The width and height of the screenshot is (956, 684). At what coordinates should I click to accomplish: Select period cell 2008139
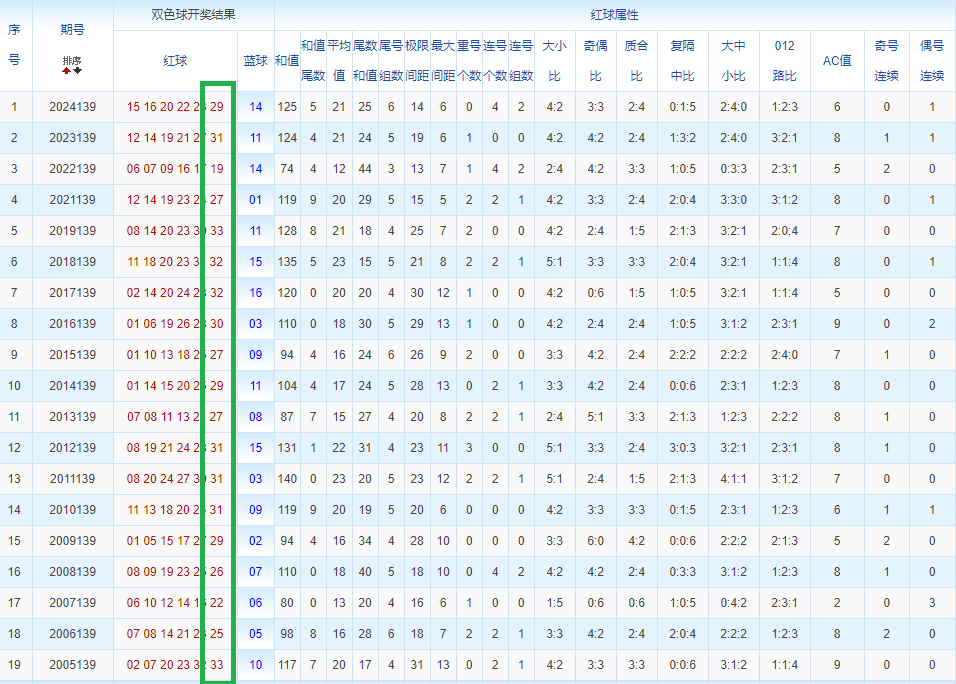tap(73, 572)
